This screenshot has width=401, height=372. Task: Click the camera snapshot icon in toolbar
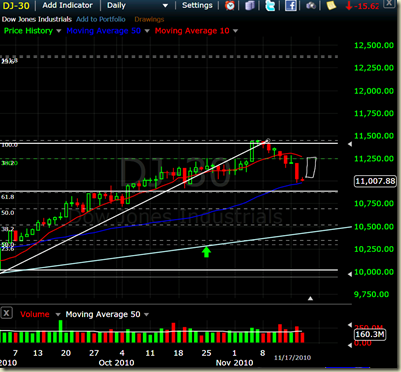tap(311, 6)
